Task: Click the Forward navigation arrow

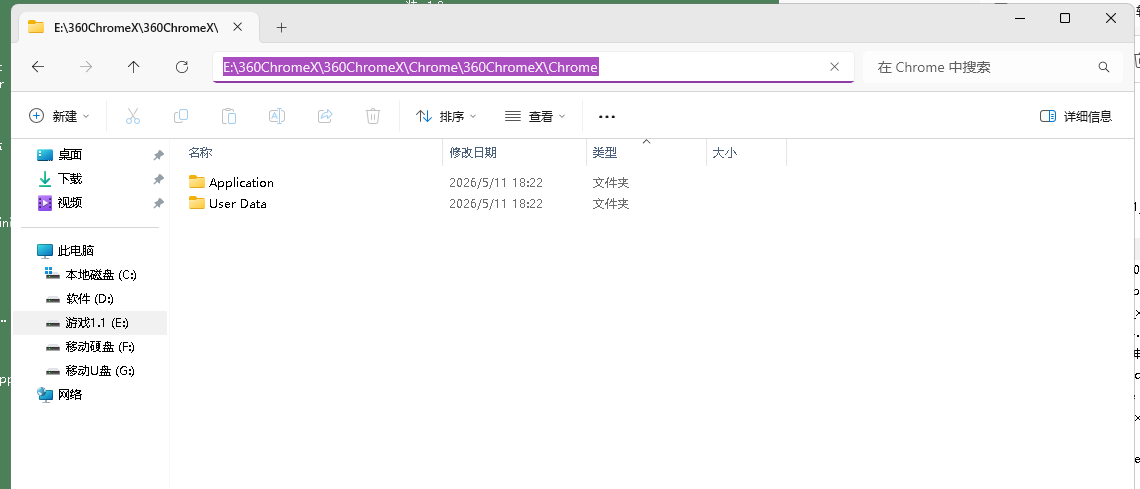Action: pyautogui.click(x=86, y=67)
